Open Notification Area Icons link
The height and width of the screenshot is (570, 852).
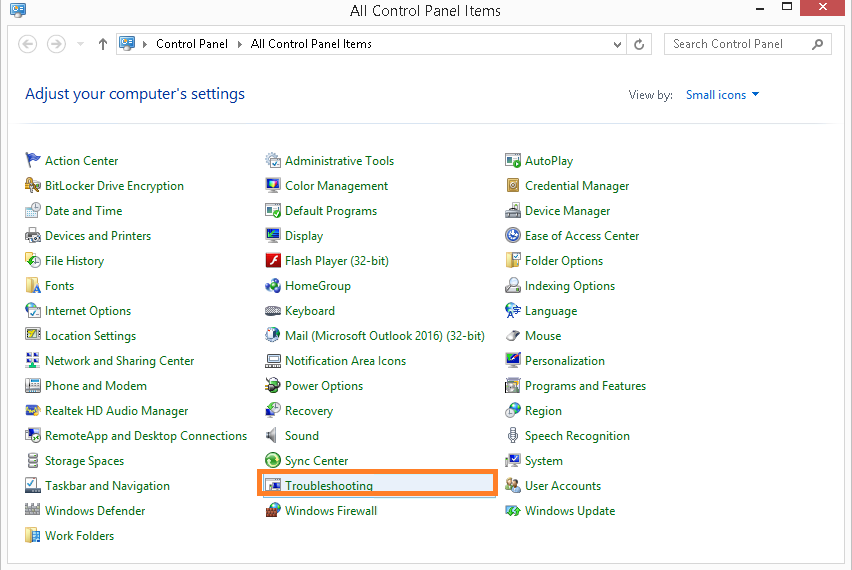tap(346, 361)
